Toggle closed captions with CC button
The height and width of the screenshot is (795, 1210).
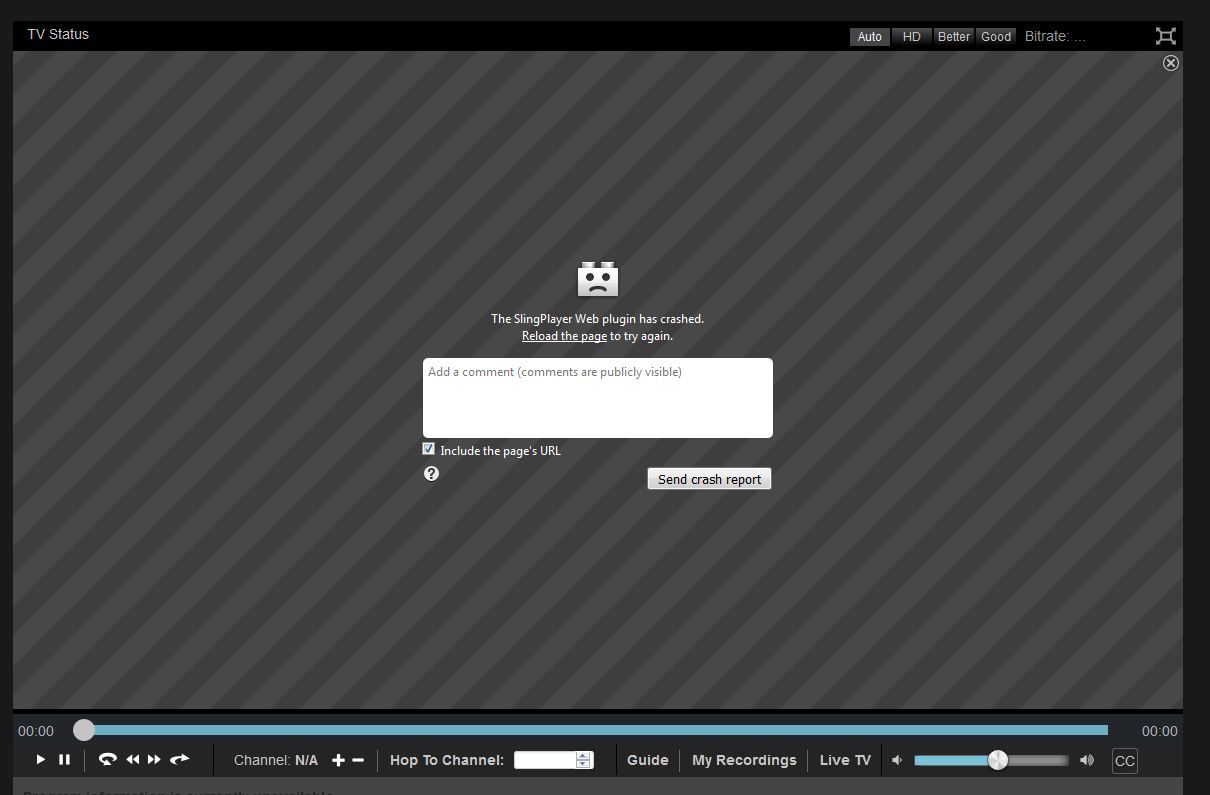point(1125,761)
